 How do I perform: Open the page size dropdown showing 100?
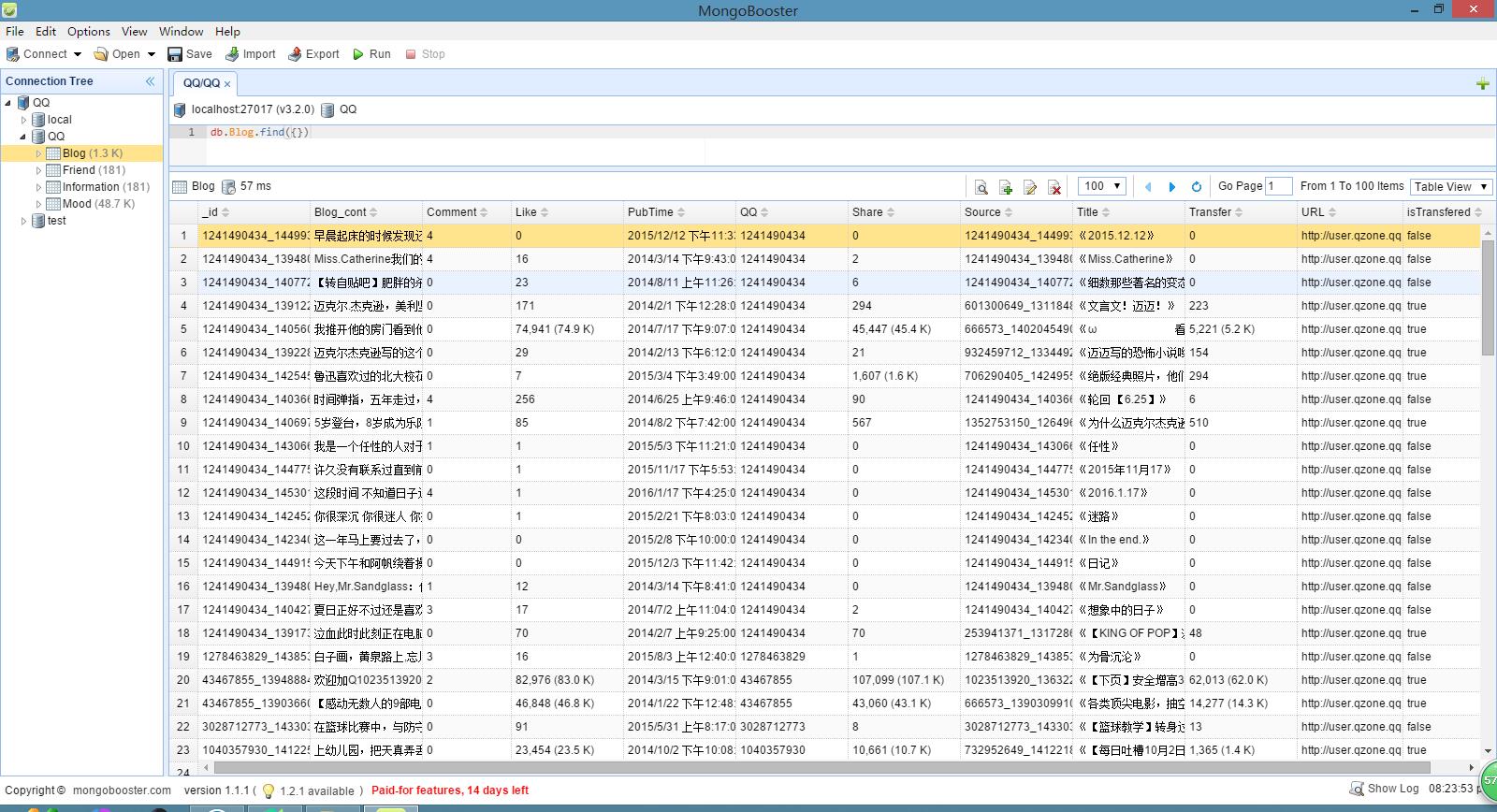pyautogui.click(x=1102, y=186)
